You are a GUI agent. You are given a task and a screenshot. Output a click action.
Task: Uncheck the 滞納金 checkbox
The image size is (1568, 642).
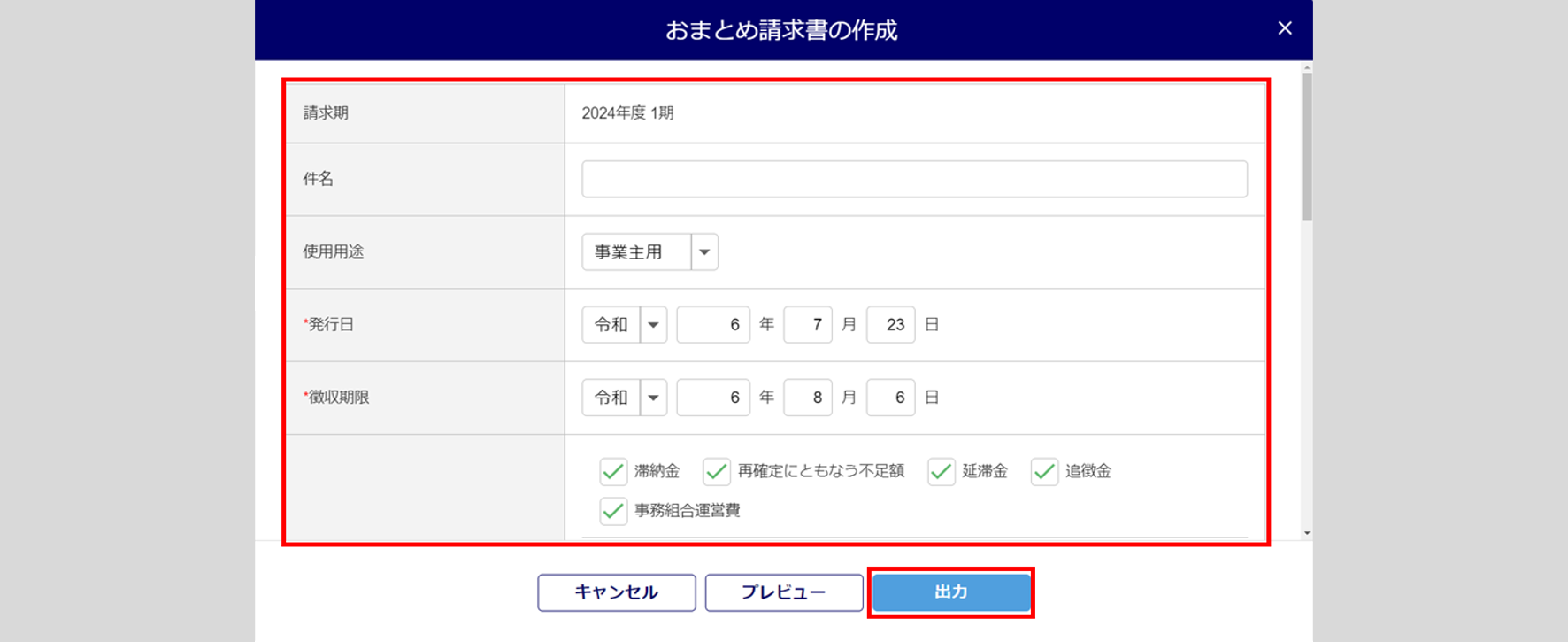613,471
